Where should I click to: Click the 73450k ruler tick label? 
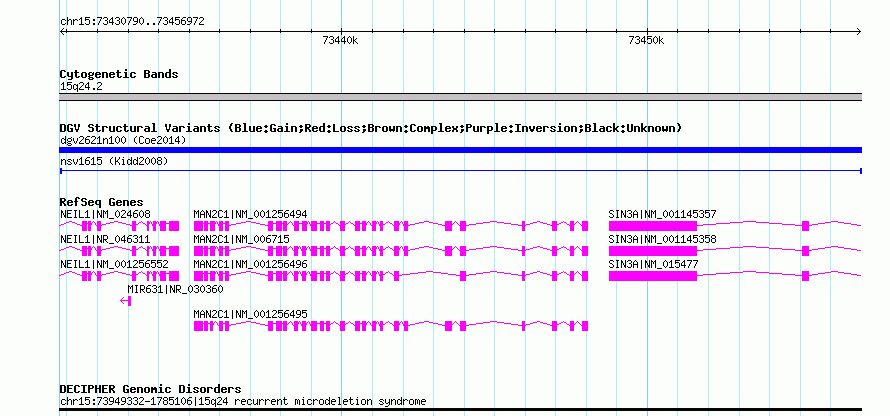646,40
